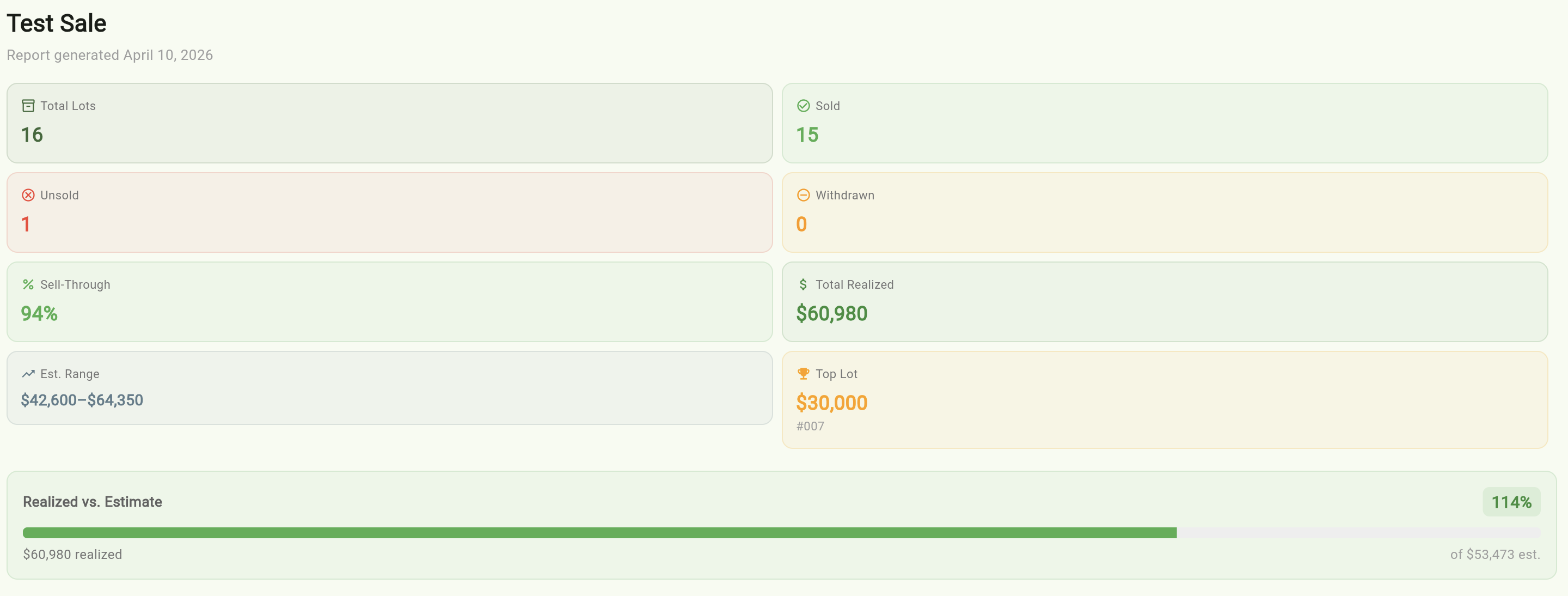Click the Unsold count of 1
This screenshot has height=596, width=1568.
tap(26, 224)
